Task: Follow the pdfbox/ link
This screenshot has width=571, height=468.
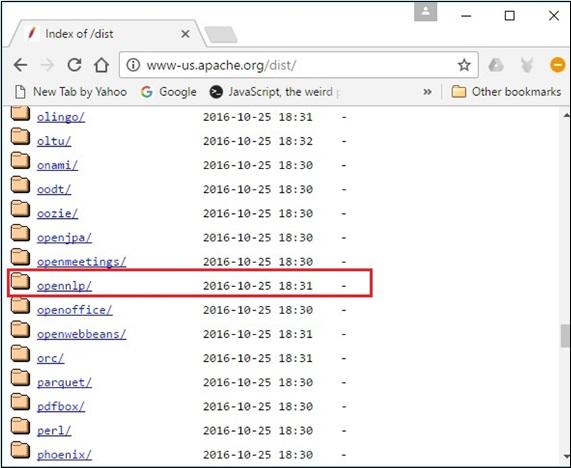Action: tap(61, 406)
